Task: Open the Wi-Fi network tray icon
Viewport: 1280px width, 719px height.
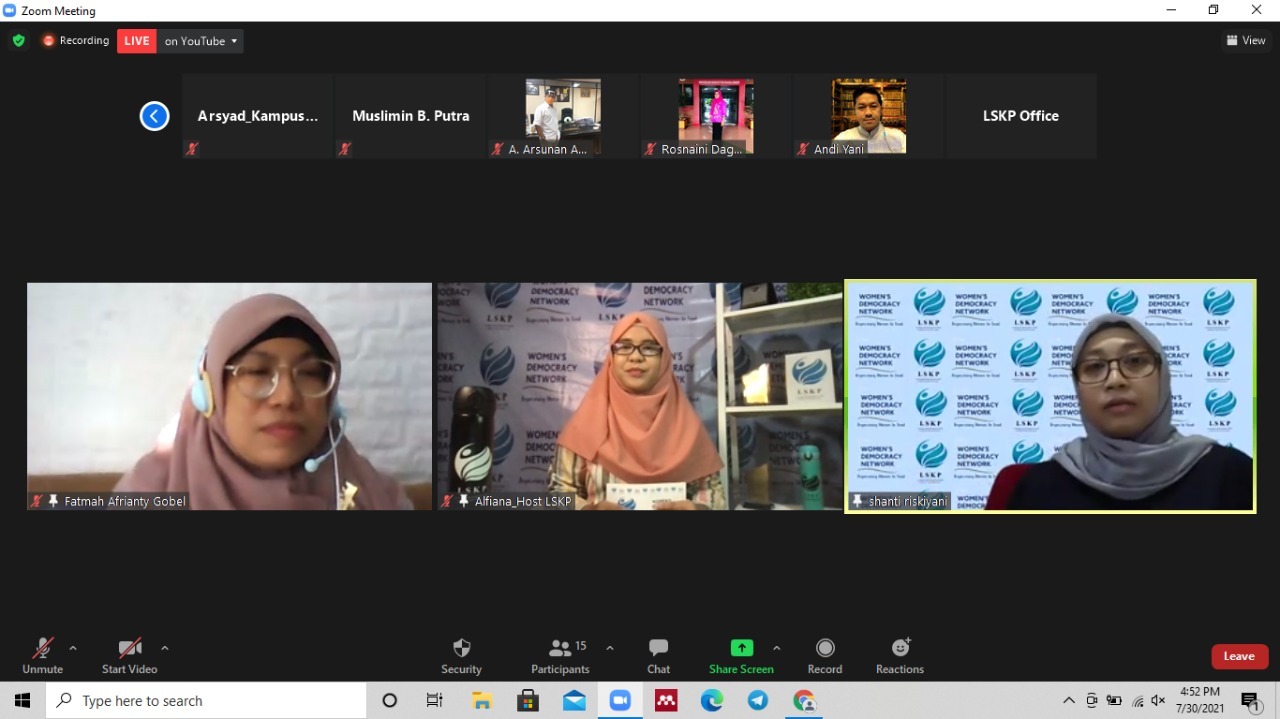Action: coord(1137,701)
